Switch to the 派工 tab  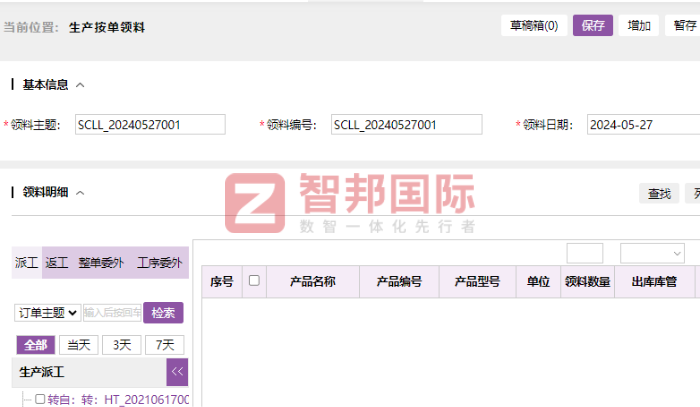pyautogui.click(x=27, y=263)
